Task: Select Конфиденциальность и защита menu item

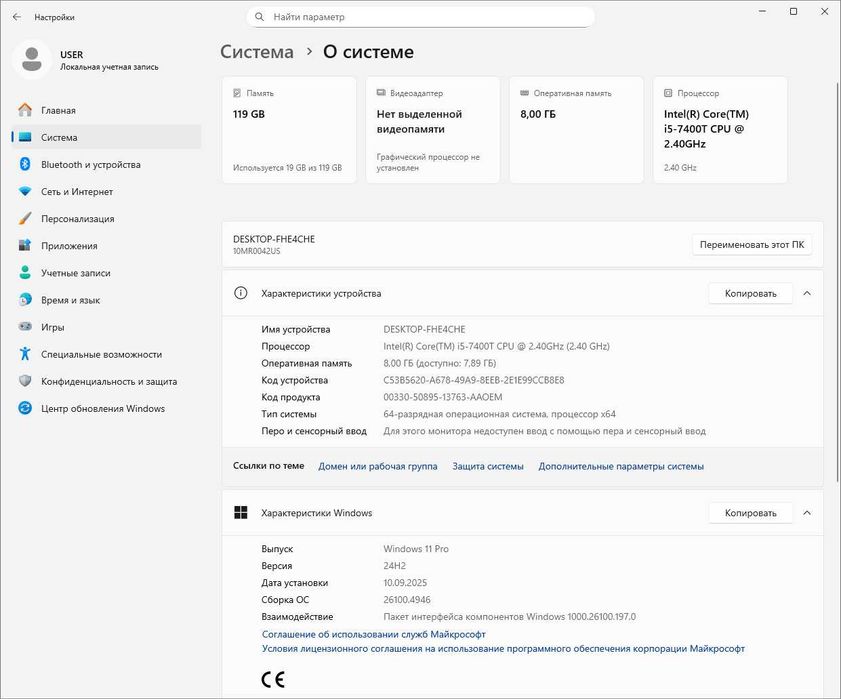Action: 108,381
